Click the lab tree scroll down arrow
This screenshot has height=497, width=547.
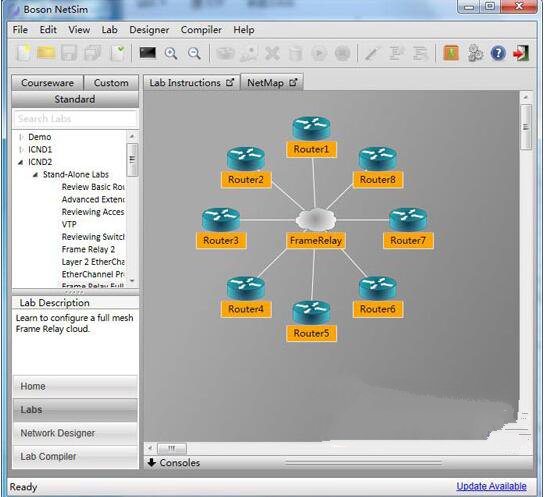[132, 281]
